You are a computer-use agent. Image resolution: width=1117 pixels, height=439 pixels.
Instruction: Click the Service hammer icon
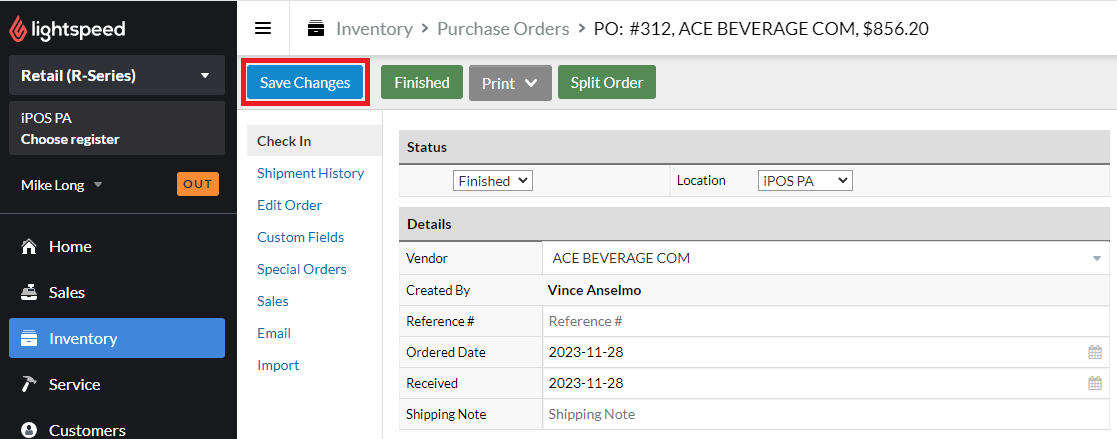(x=29, y=384)
